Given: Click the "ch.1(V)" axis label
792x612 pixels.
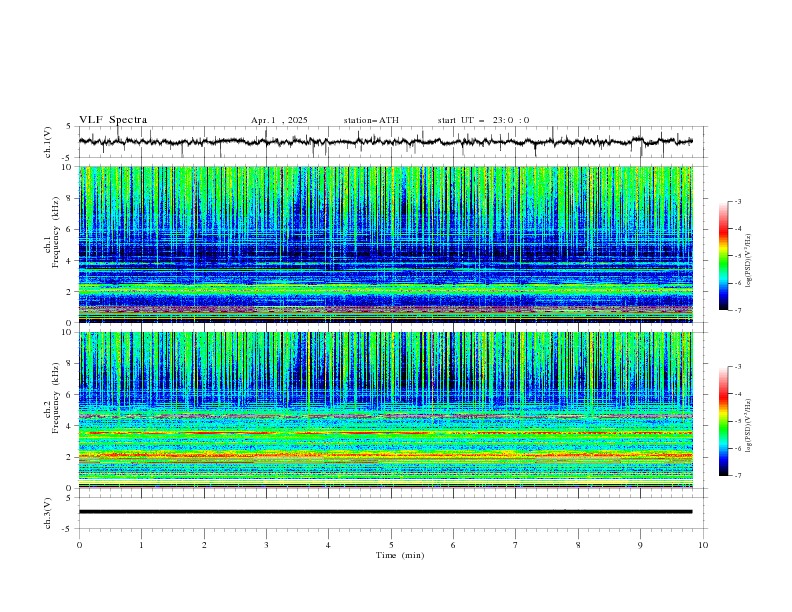Looking at the screenshot, I should (x=48, y=142).
